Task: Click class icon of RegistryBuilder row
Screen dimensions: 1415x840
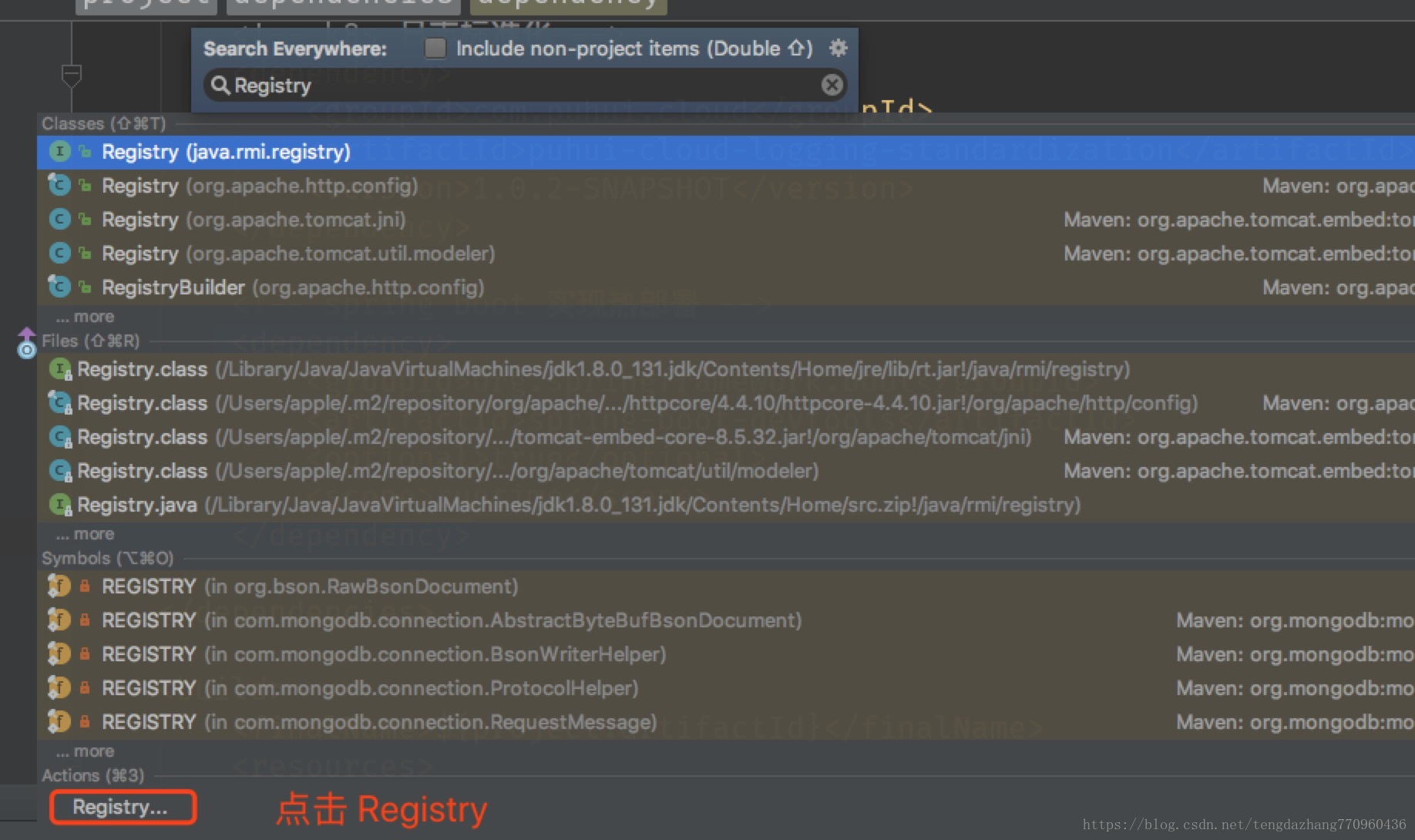Action: point(59,287)
